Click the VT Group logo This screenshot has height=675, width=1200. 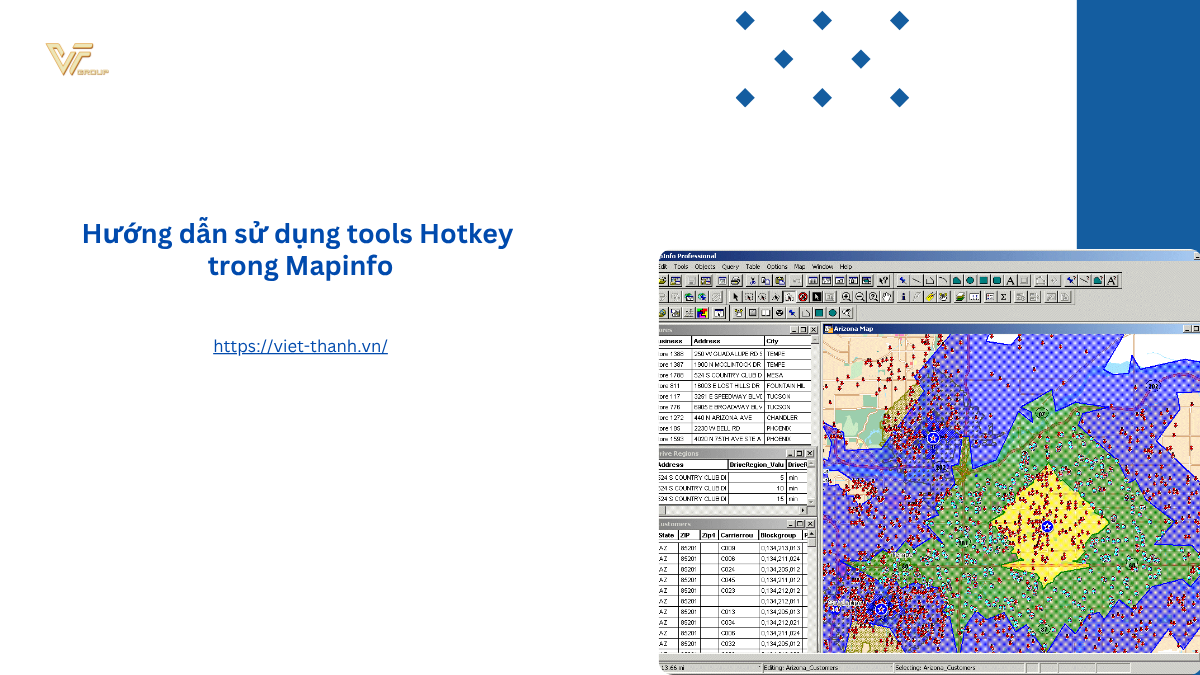click(x=76, y=60)
